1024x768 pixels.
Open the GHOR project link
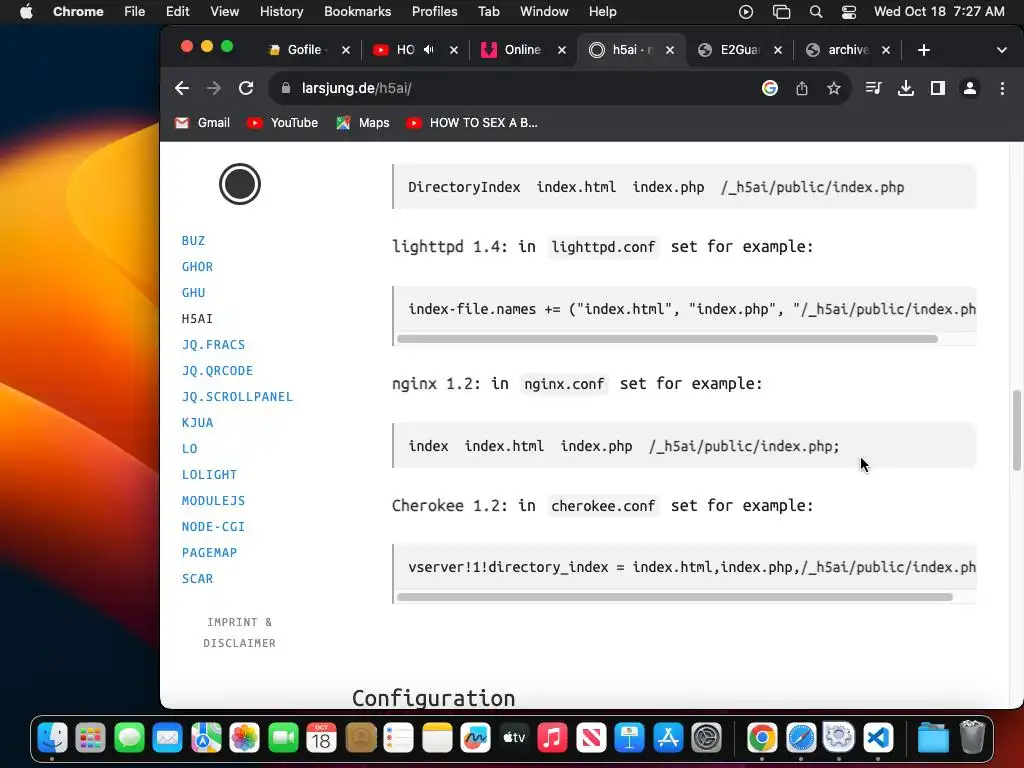pos(197,266)
